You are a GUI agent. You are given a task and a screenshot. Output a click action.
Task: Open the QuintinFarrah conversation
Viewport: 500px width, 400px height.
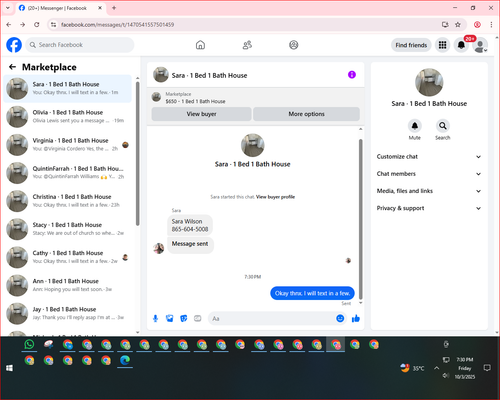(x=67, y=173)
